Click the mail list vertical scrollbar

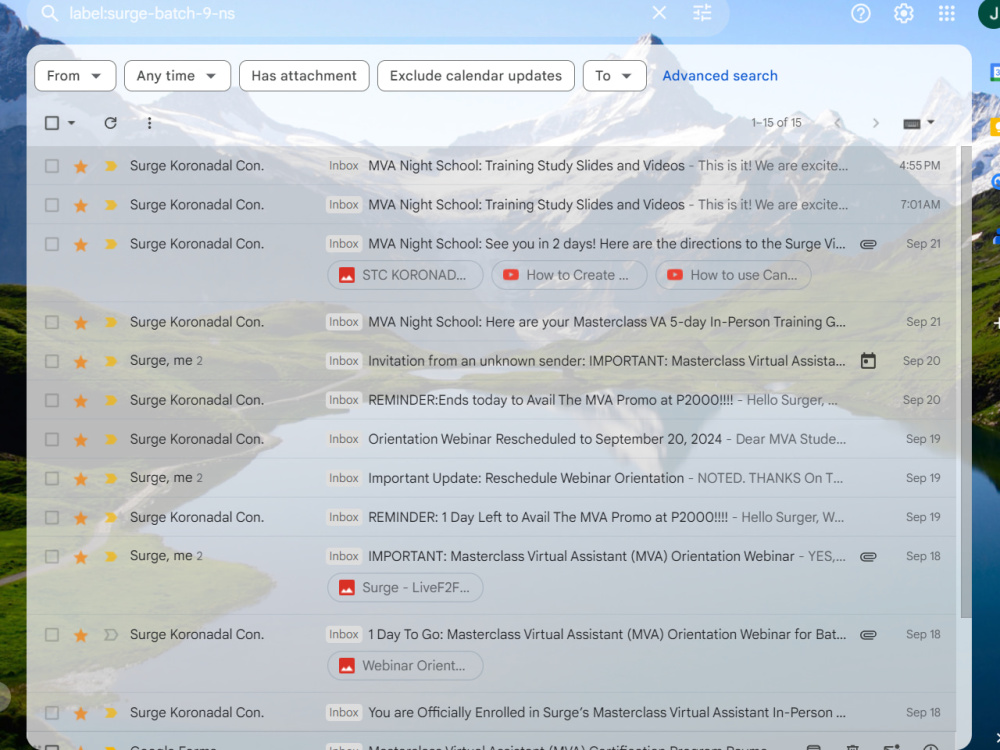click(x=966, y=381)
